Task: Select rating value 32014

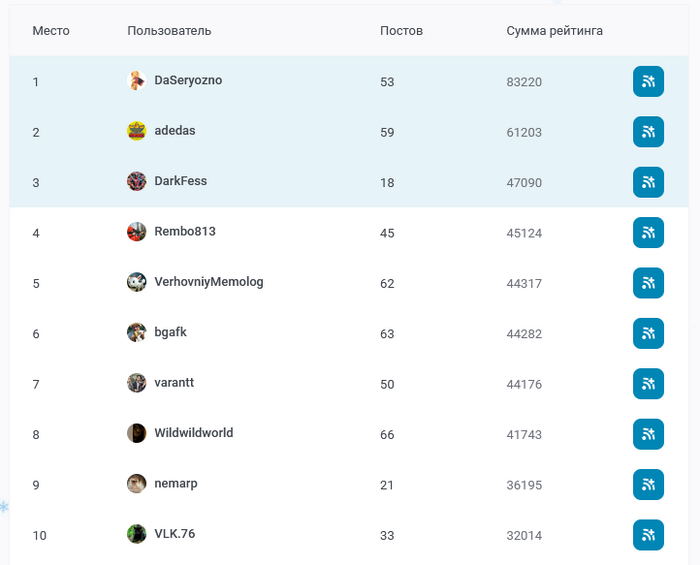Action: click(x=524, y=536)
